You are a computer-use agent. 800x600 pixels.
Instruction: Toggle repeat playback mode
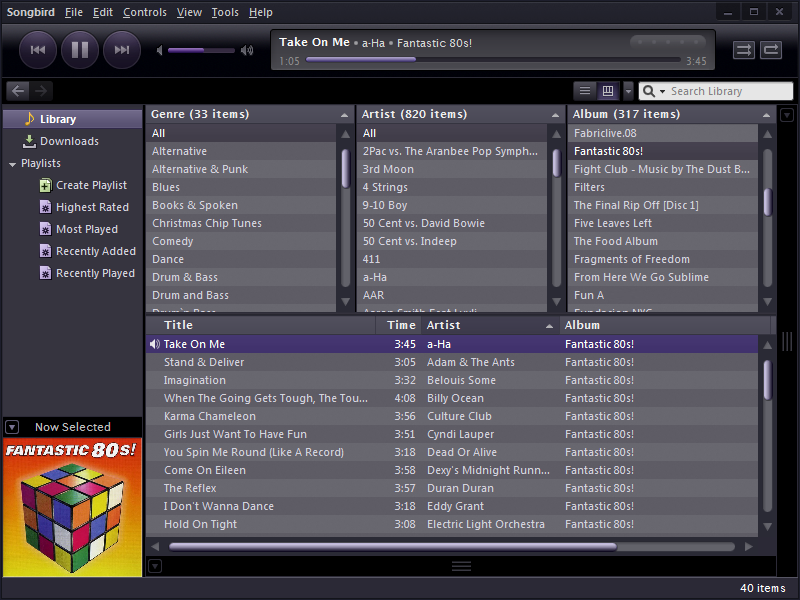click(x=771, y=49)
